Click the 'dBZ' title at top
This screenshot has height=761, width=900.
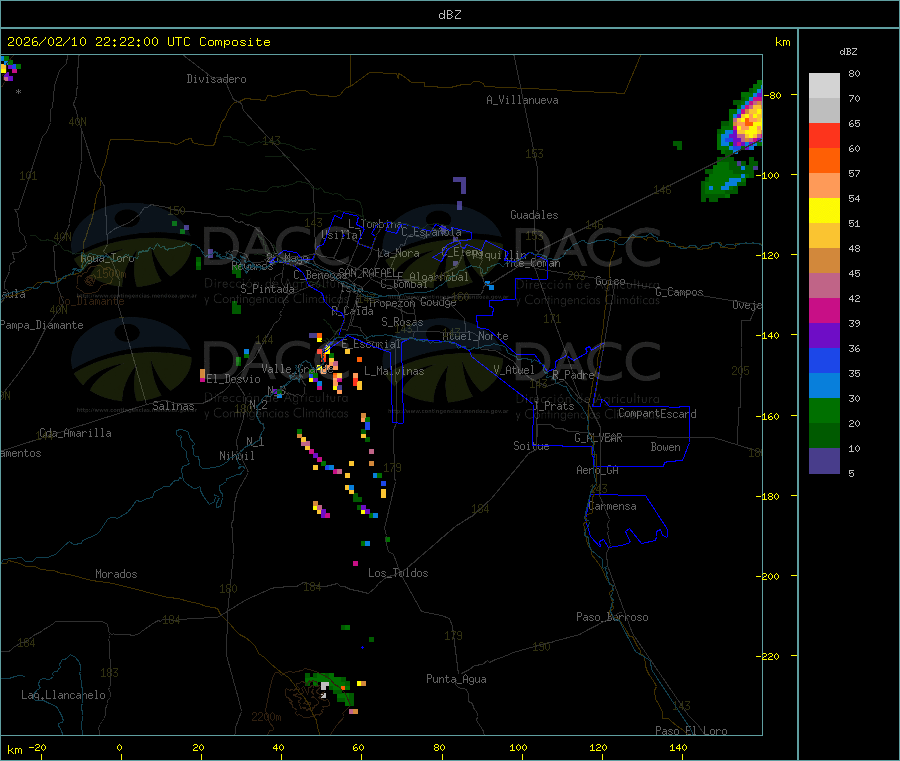pos(449,14)
